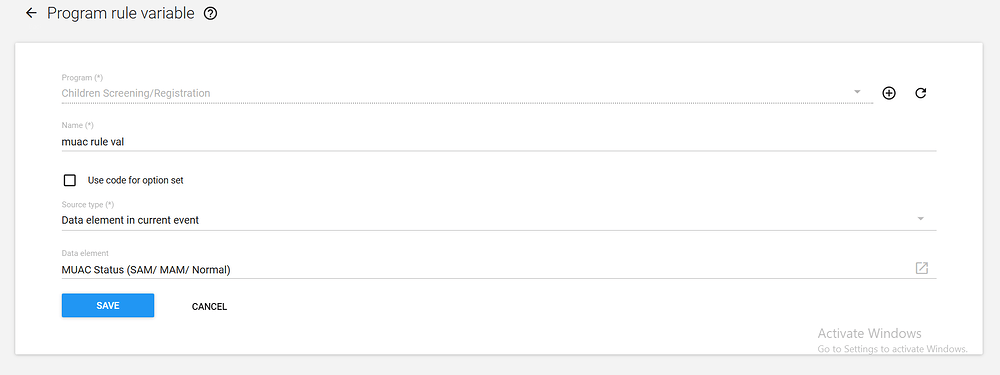The image size is (1000, 375).
Task: Click the Use code for option set label
Action: point(136,180)
